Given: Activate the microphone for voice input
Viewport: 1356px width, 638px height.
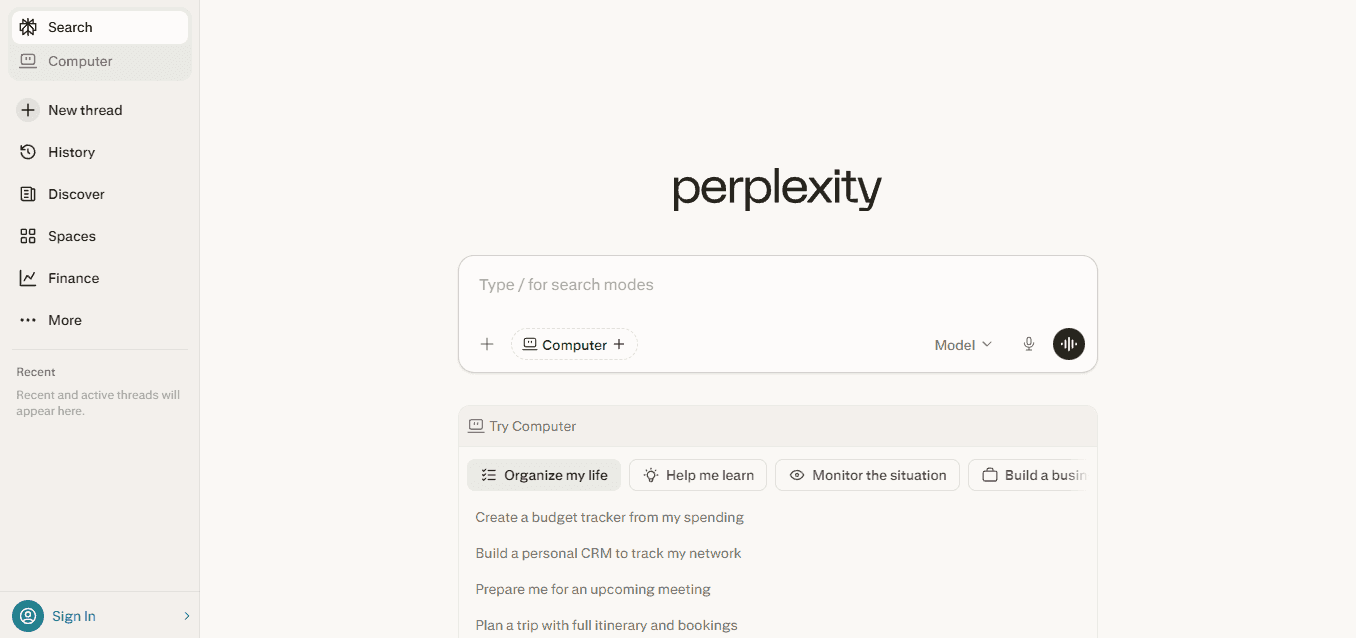Looking at the screenshot, I should pyautogui.click(x=1028, y=344).
